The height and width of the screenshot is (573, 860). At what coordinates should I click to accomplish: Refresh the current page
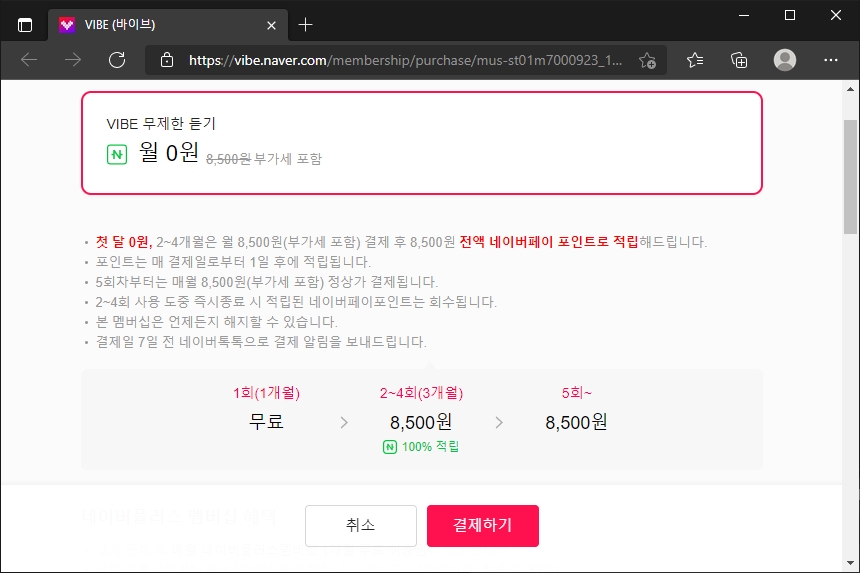coord(117,60)
